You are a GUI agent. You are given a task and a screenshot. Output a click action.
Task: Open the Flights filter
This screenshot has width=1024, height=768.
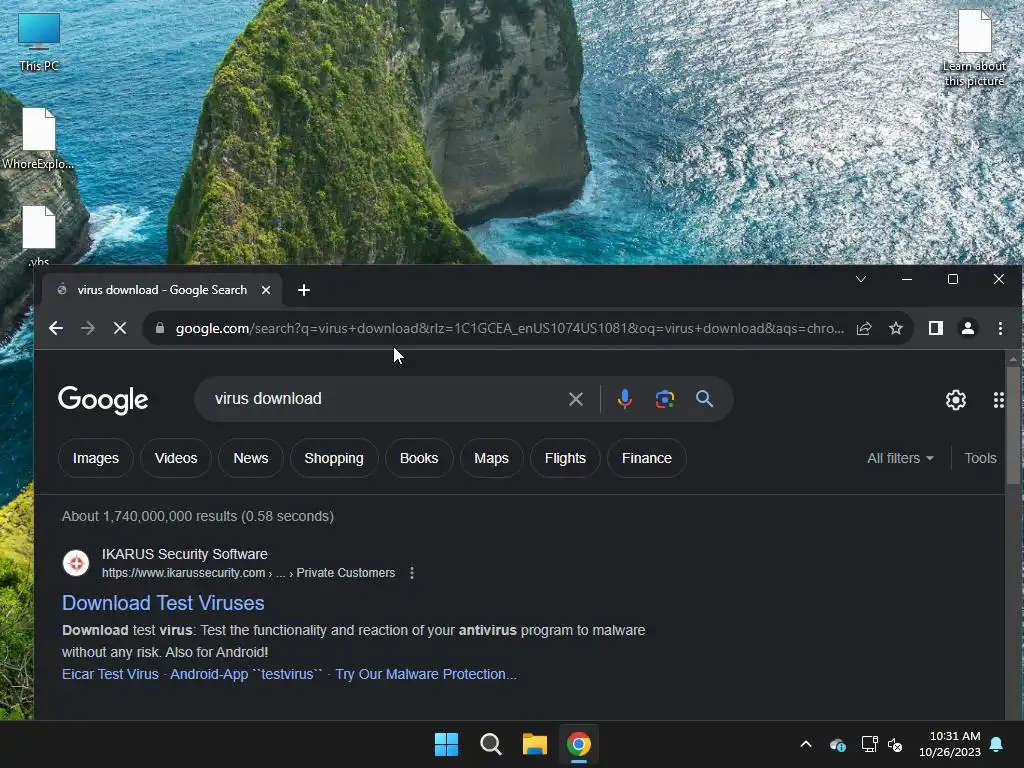pyautogui.click(x=565, y=458)
